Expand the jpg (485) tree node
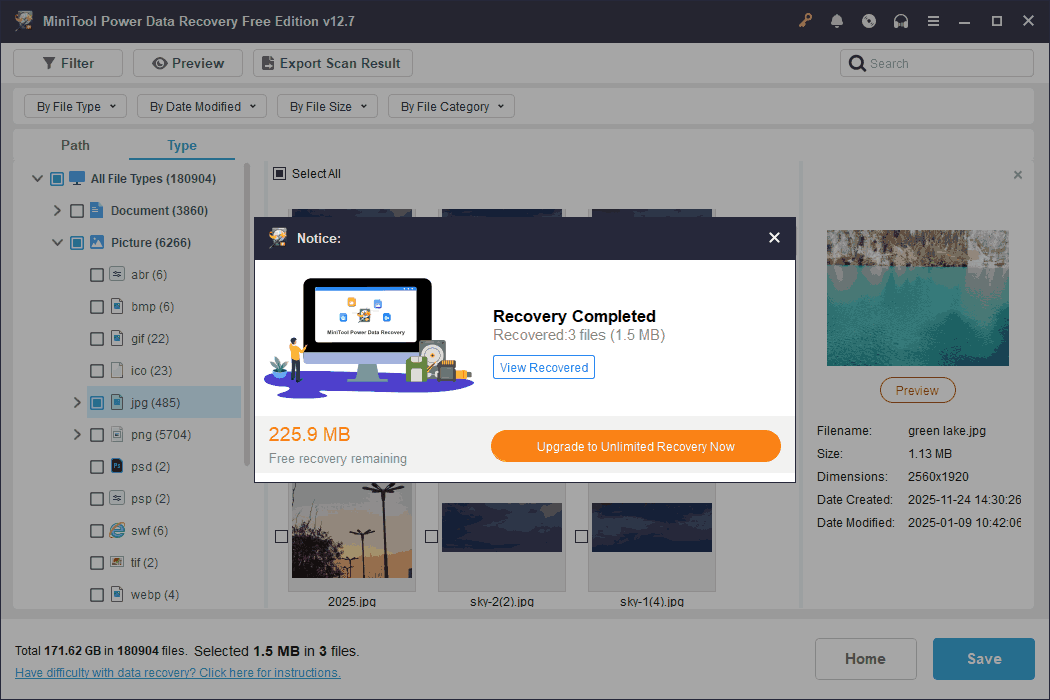The image size is (1050, 700). click(77, 403)
